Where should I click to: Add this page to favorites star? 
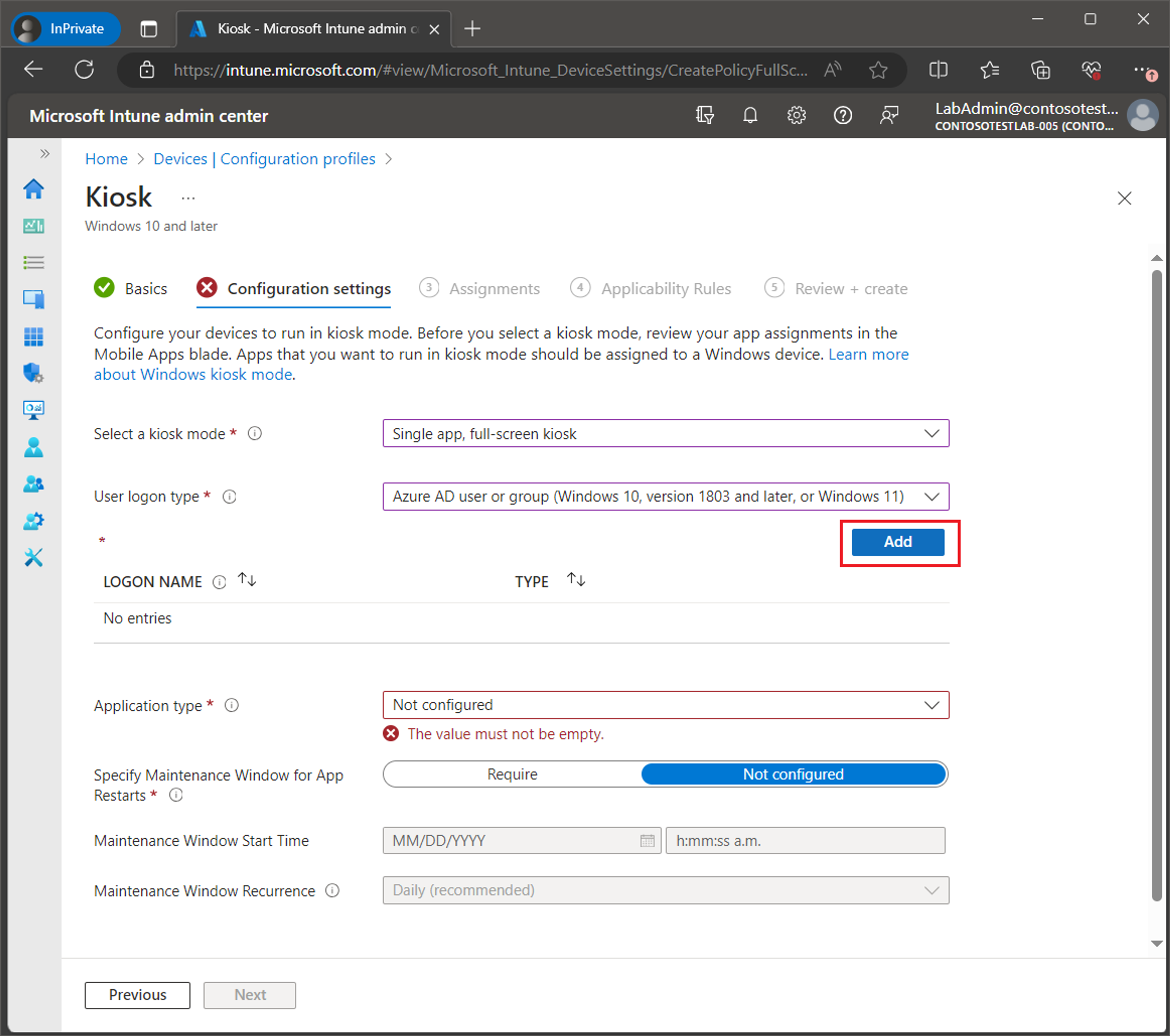[878, 70]
